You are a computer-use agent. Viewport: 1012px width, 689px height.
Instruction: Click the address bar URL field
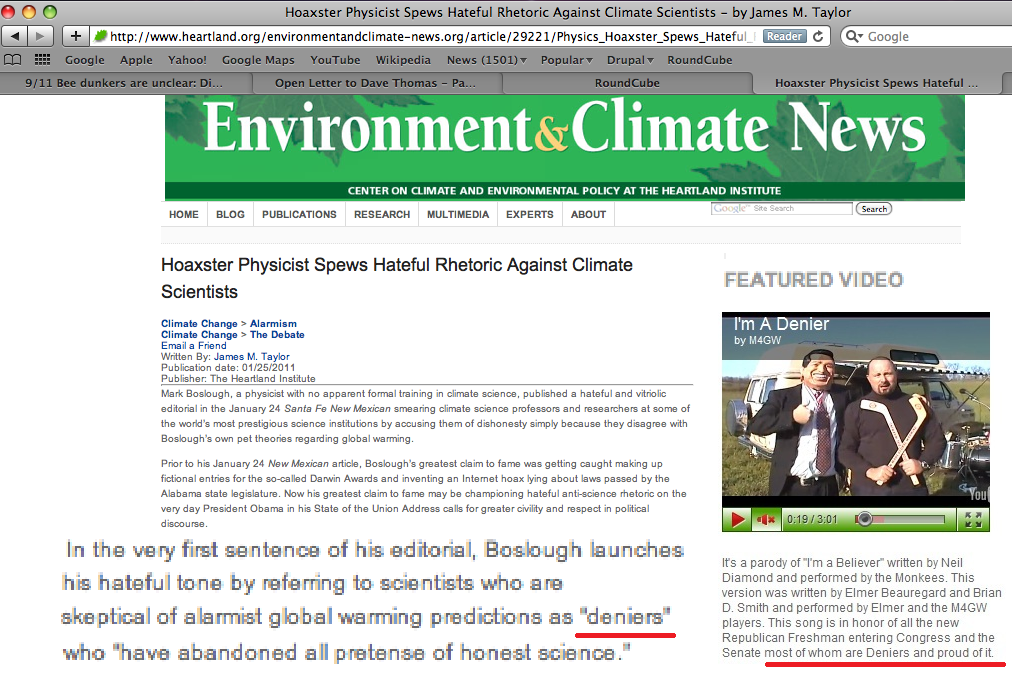426,36
